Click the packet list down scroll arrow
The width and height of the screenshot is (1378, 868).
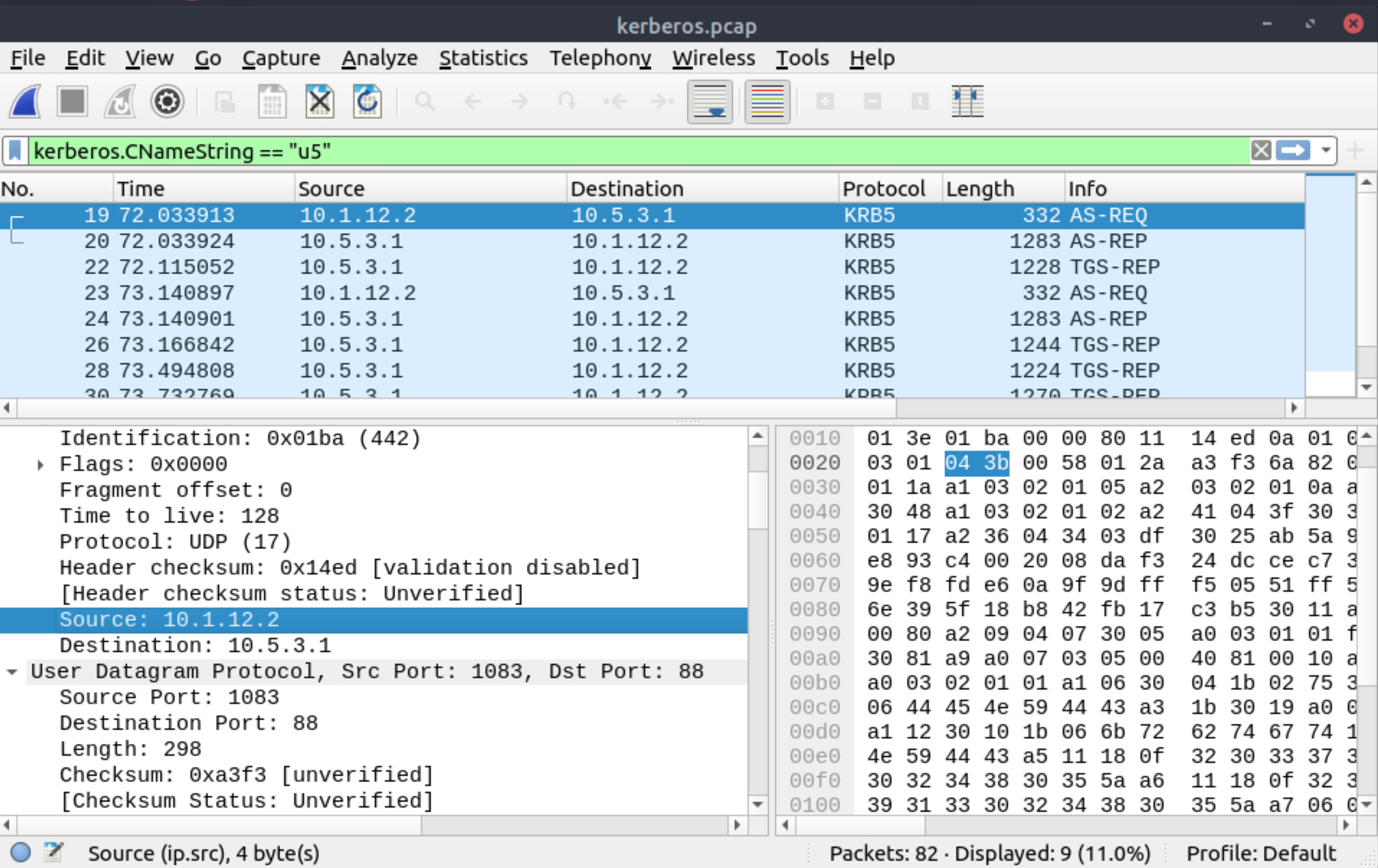tap(1366, 387)
